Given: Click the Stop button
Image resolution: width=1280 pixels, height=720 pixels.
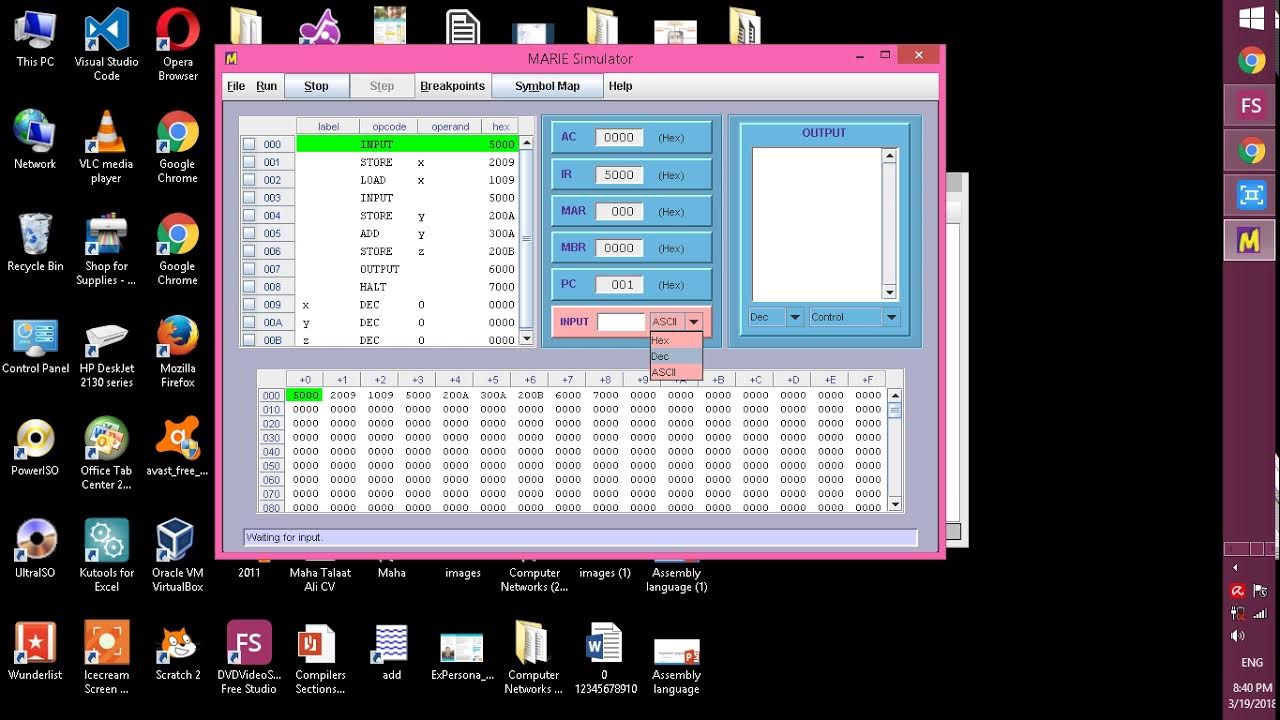Looking at the screenshot, I should (316, 86).
